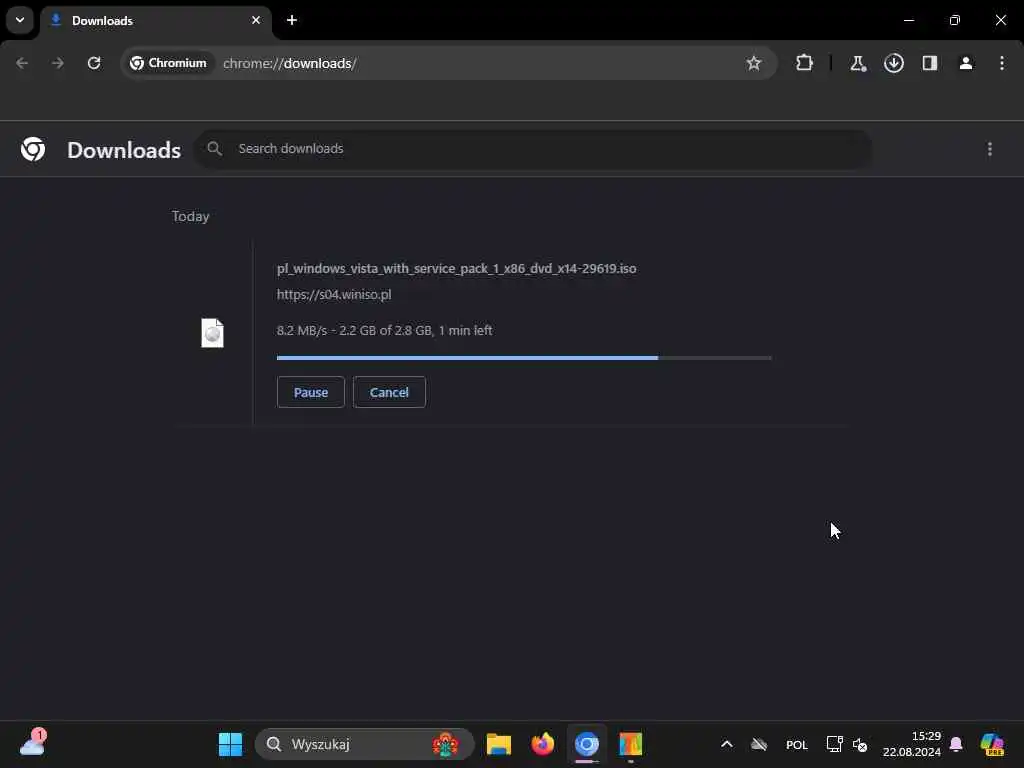Switch the POL keyboard language
The height and width of the screenshot is (768, 1024).
point(797,745)
